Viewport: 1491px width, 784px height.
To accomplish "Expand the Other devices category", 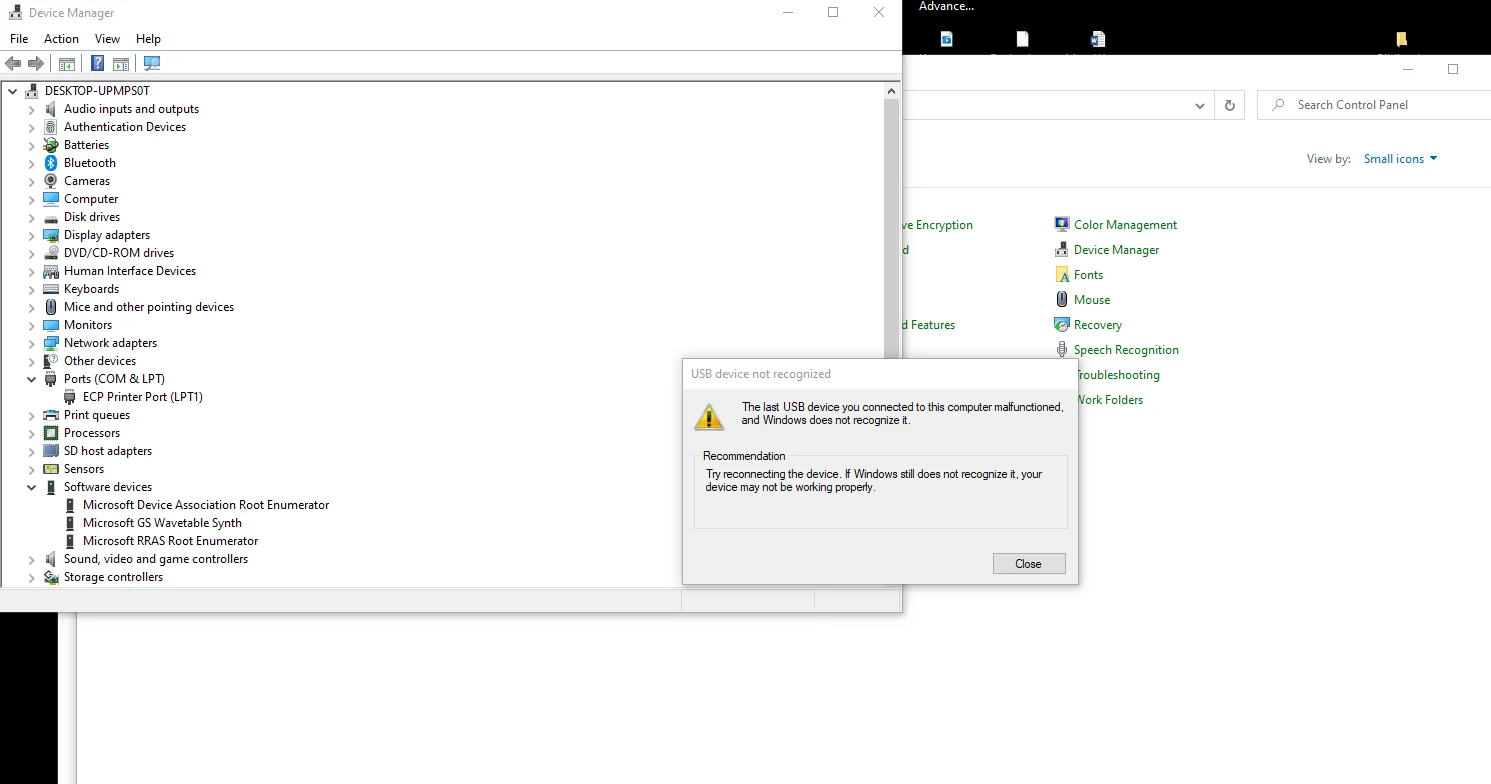I will [32, 361].
